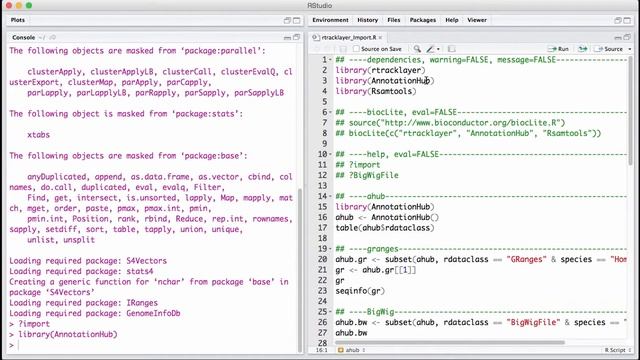
Task: Select the rtracklayer_Import.R file tab
Action: (x=348, y=38)
